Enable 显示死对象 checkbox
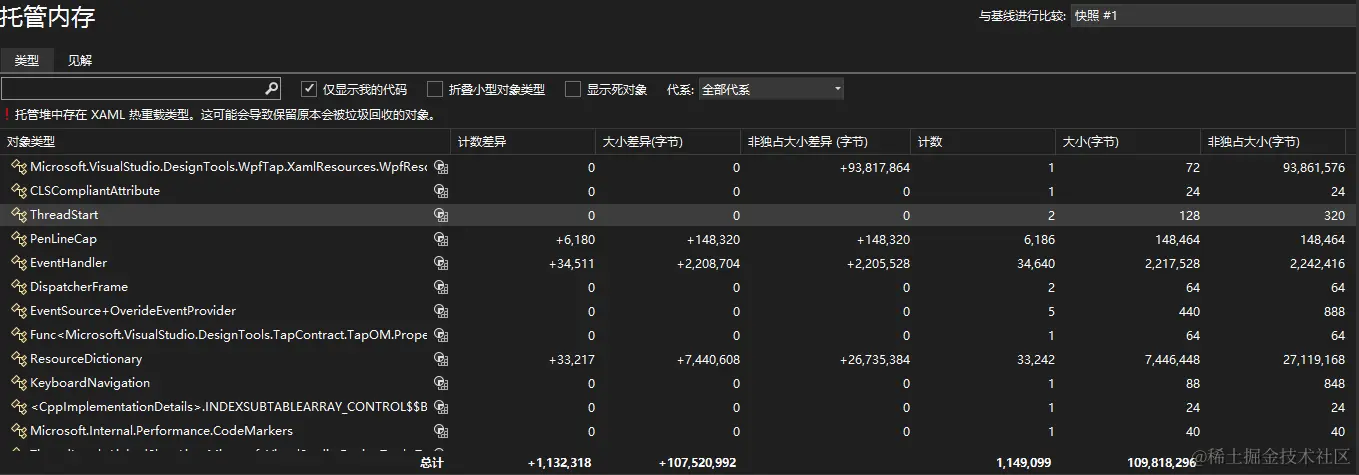This screenshot has width=1359, height=475. [x=573, y=89]
